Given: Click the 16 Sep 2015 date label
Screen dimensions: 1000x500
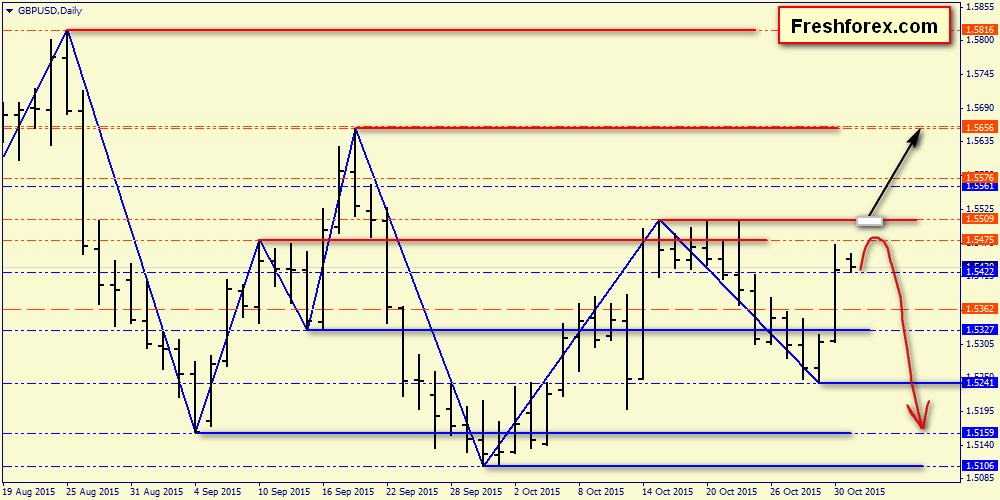Looking at the screenshot, I should coord(346,492).
